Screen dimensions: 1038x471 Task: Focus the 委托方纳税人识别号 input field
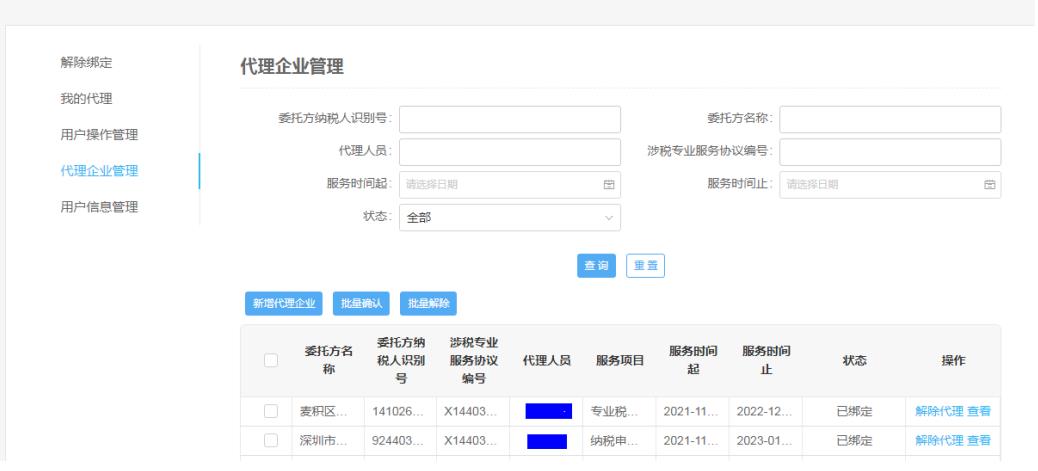[509, 119]
